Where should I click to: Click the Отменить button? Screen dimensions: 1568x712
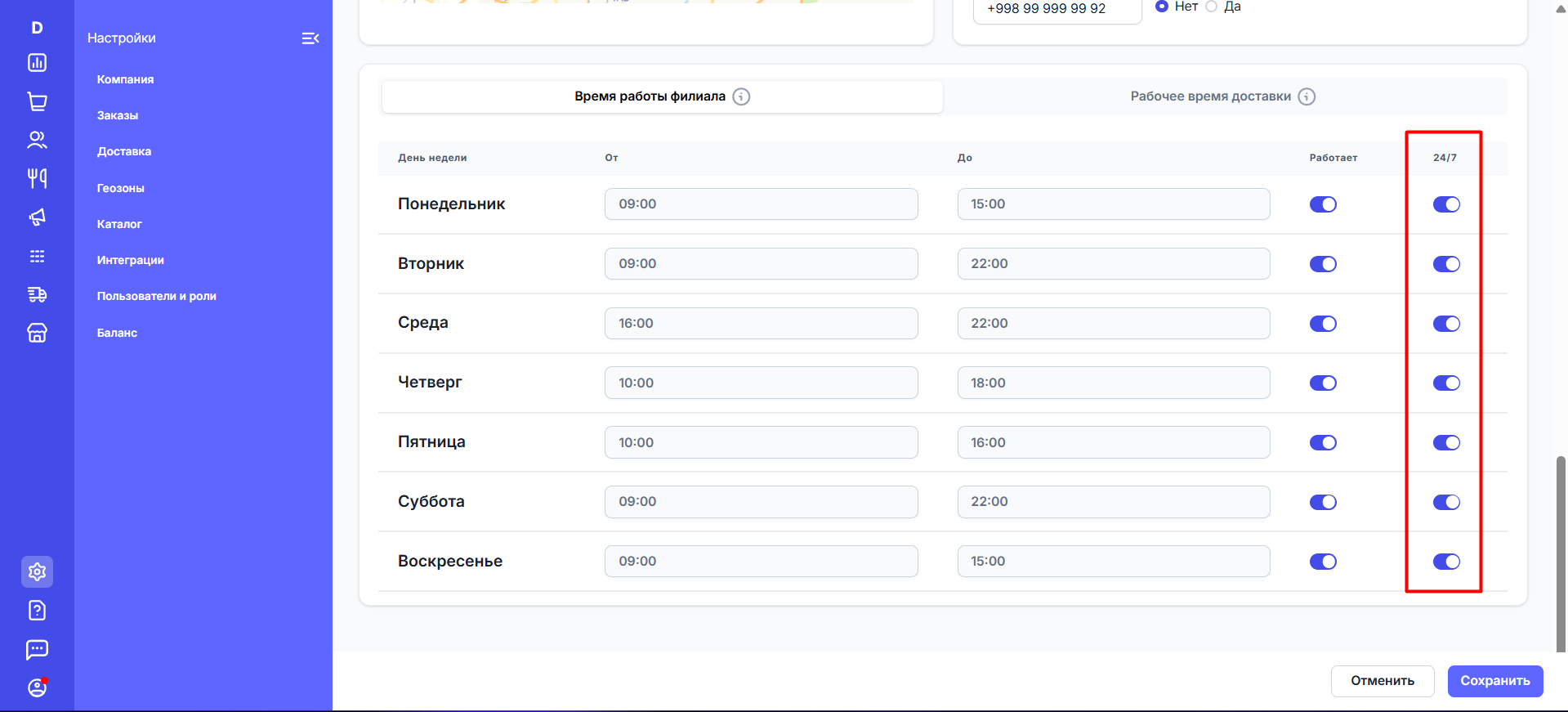tap(1382, 681)
